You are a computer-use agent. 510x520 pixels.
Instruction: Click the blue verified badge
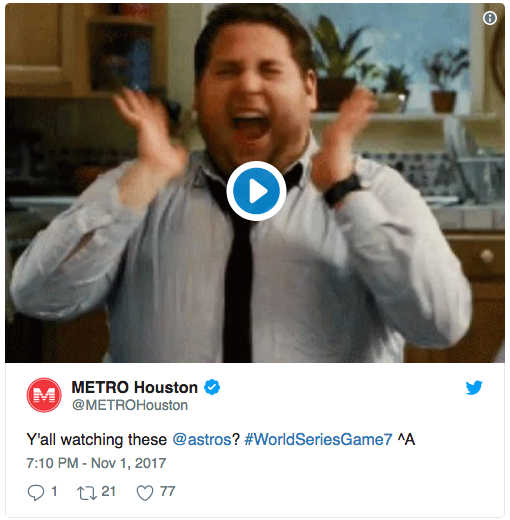click(x=212, y=387)
